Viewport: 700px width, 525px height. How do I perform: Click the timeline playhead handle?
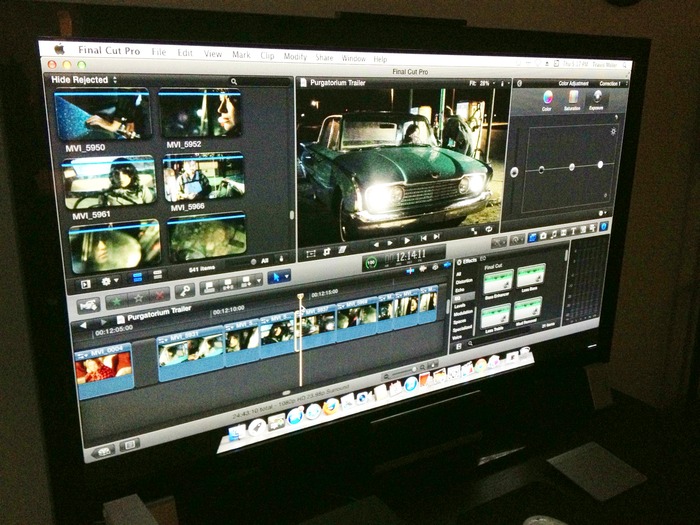300,296
